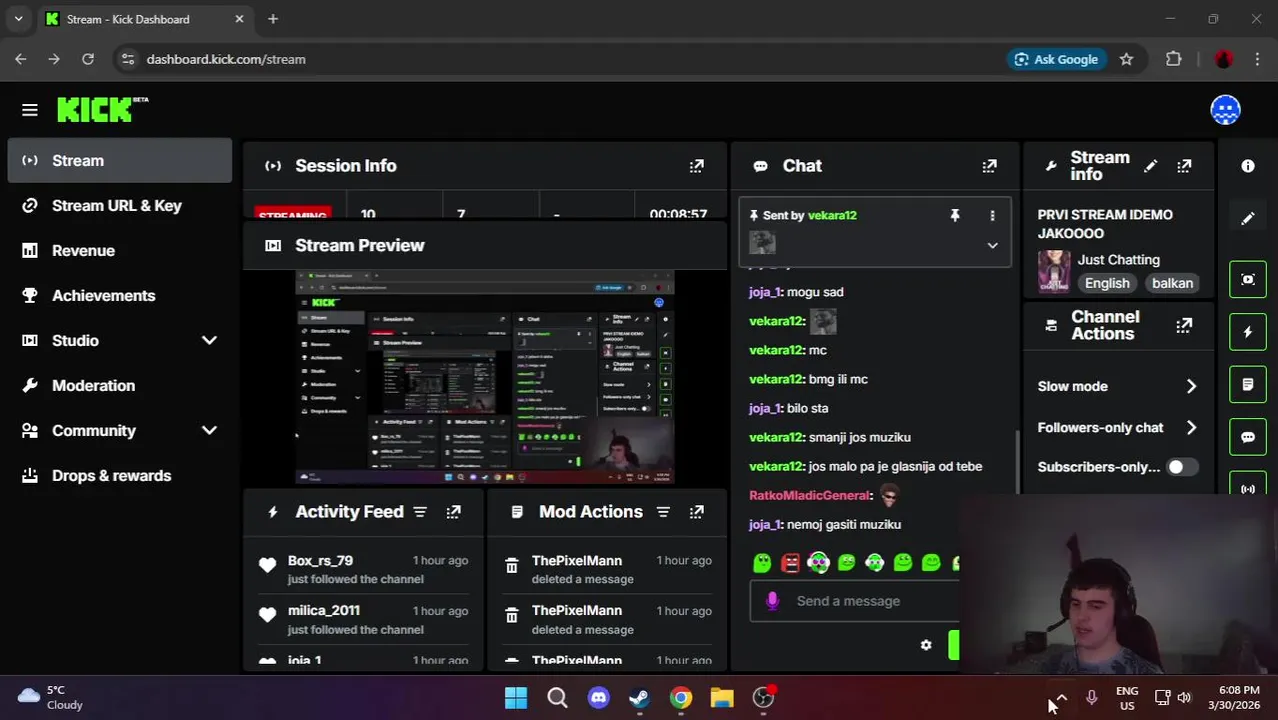Open the Revenue page
Screen dimensions: 1278x720
[120, 250]
